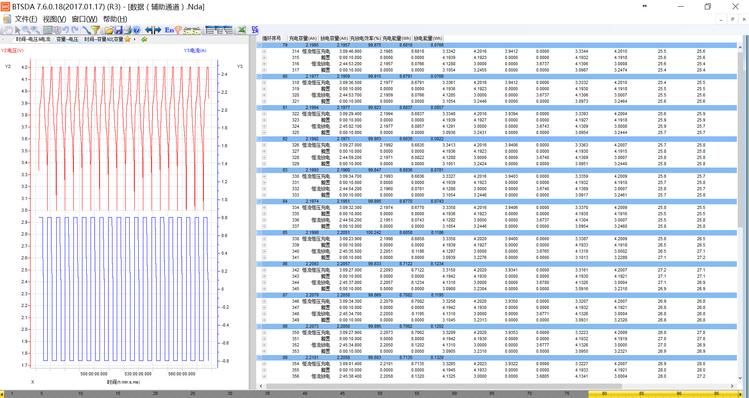
Task: Collapse cycle 85 row in the table
Action: tap(259, 233)
